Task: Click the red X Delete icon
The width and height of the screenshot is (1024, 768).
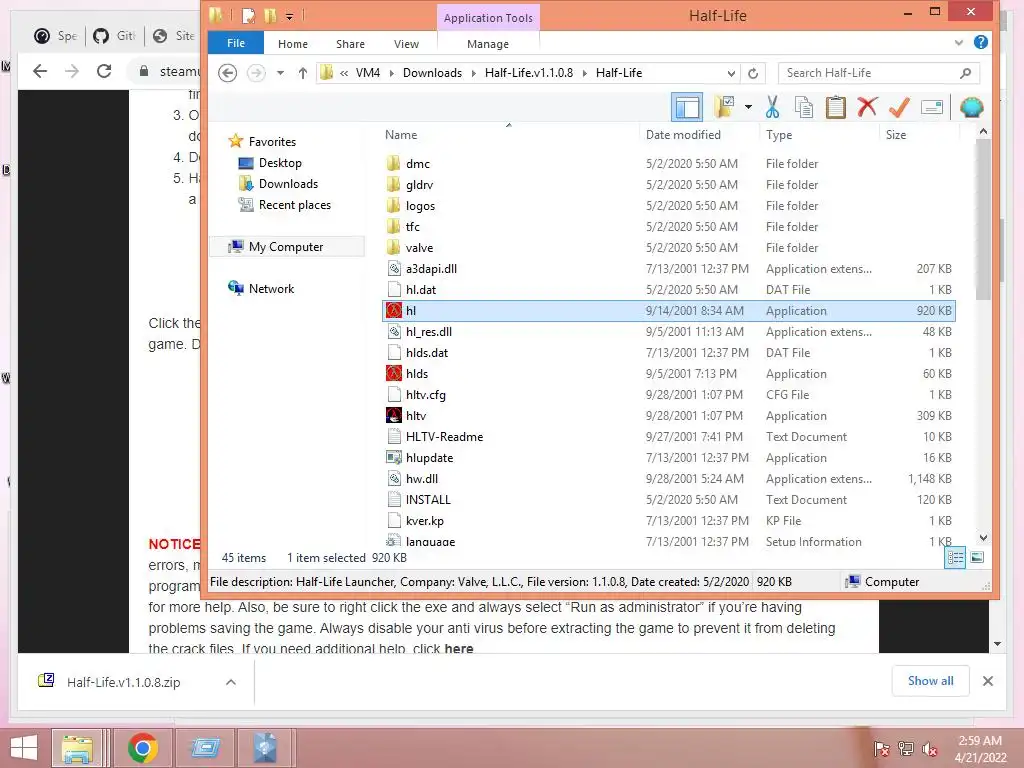Action: 867,107
